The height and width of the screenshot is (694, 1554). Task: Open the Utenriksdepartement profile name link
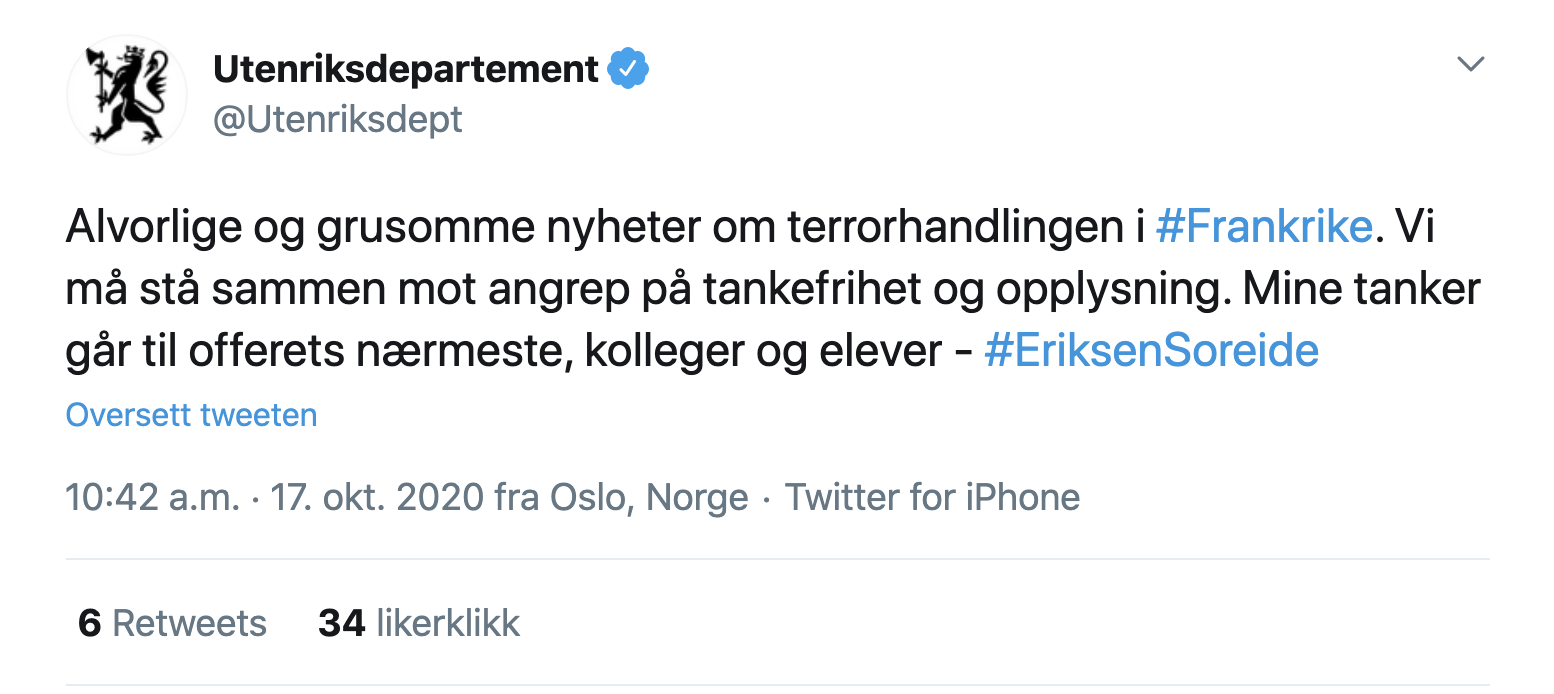click(406, 69)
